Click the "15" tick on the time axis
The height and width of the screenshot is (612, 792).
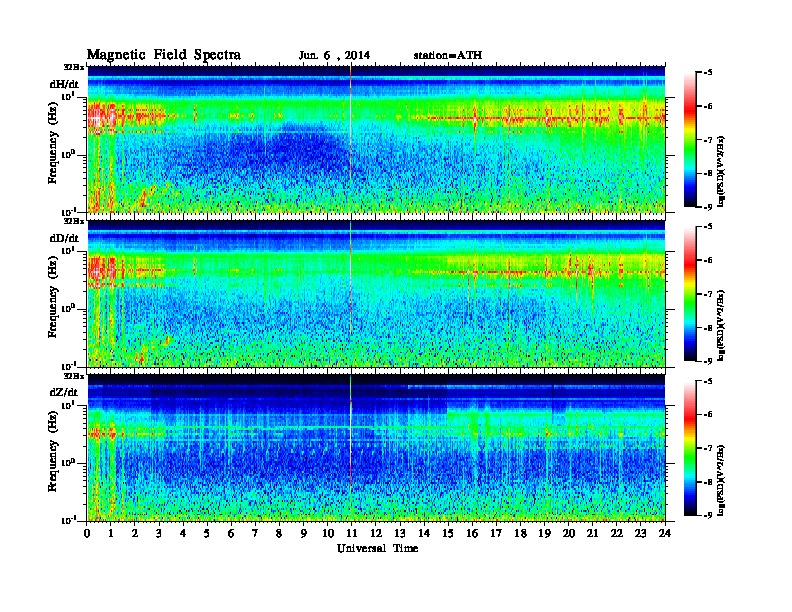pyautogui.click(x=449, y=534)
